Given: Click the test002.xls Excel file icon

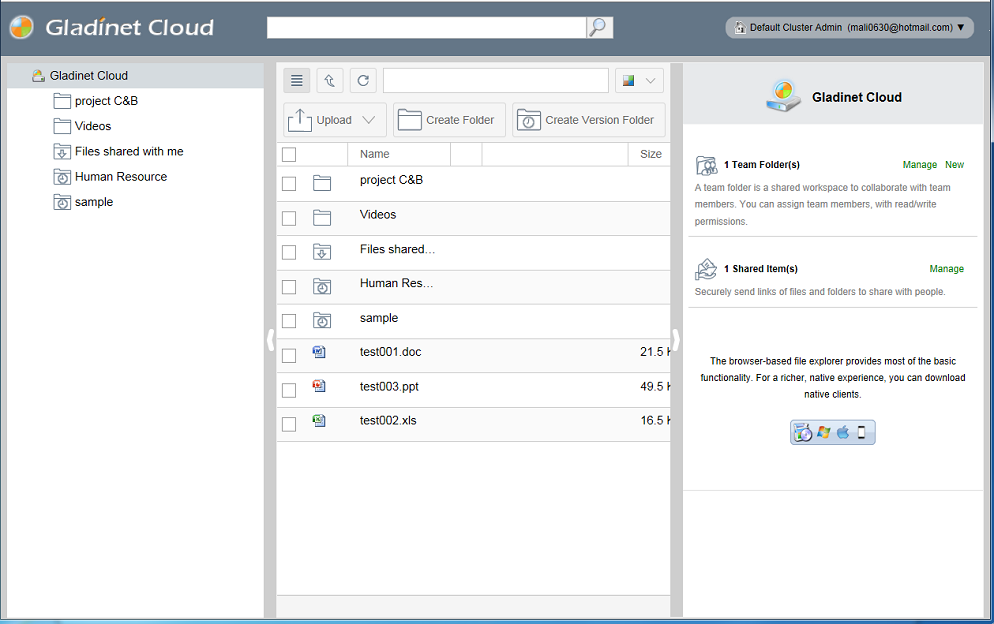Looking at the screenshot, I should 320,420.
